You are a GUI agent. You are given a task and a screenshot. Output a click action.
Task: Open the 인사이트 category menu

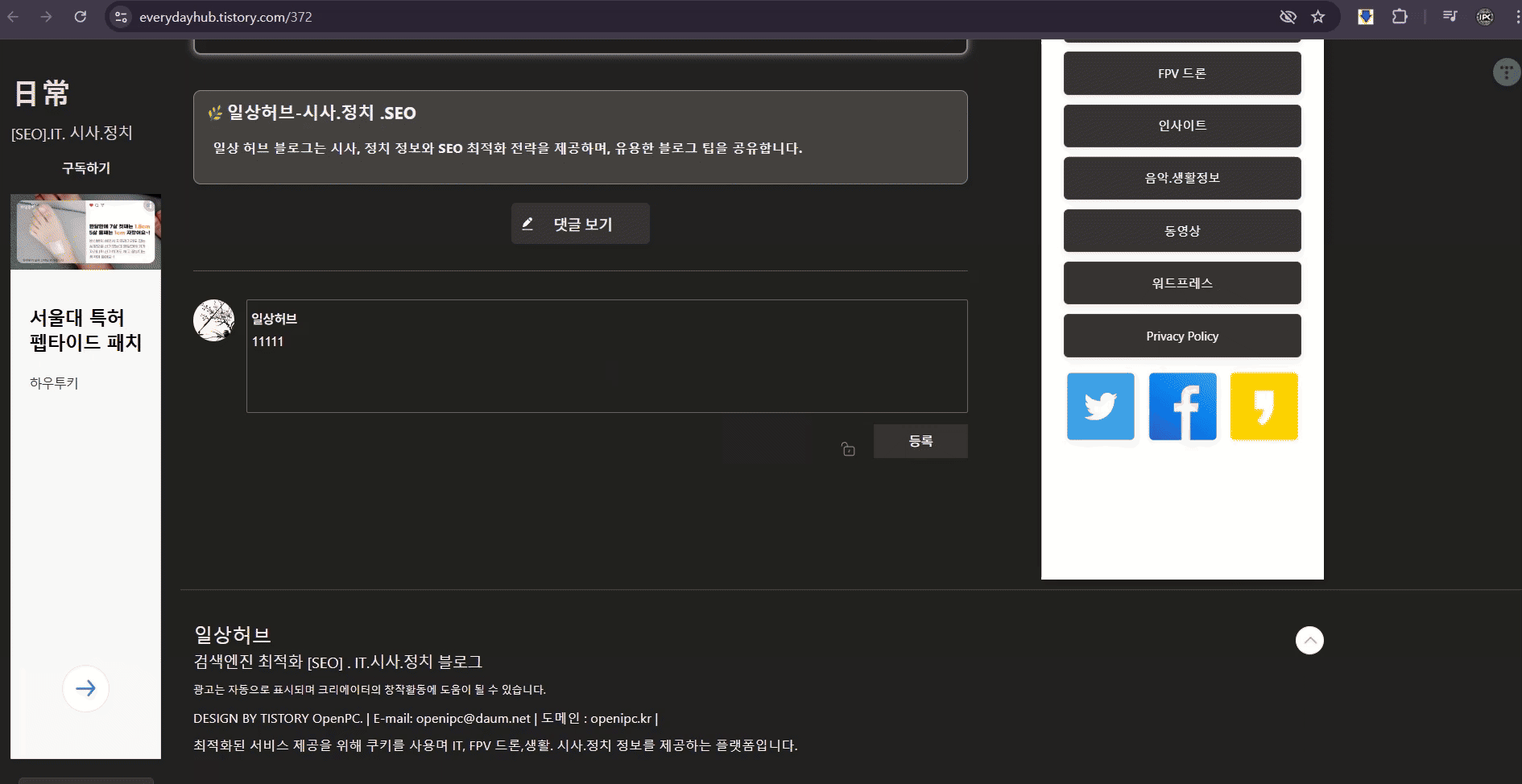(1181, 125)
